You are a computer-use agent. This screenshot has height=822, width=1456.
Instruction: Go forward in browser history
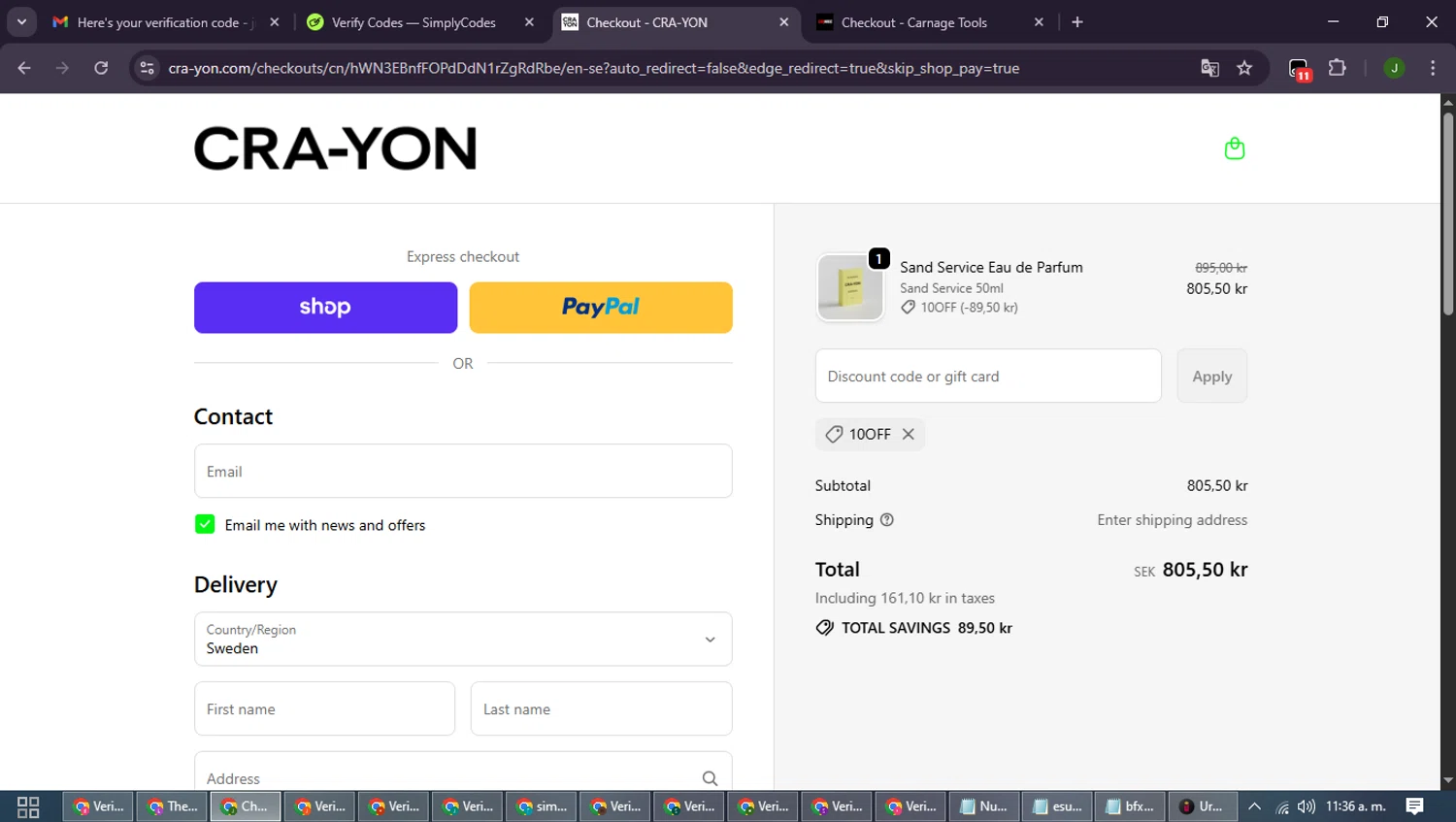point(62,68)
